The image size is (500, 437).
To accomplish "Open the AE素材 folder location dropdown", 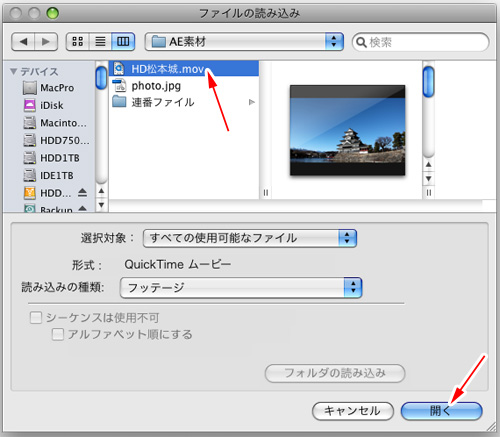I will point(244,42).
